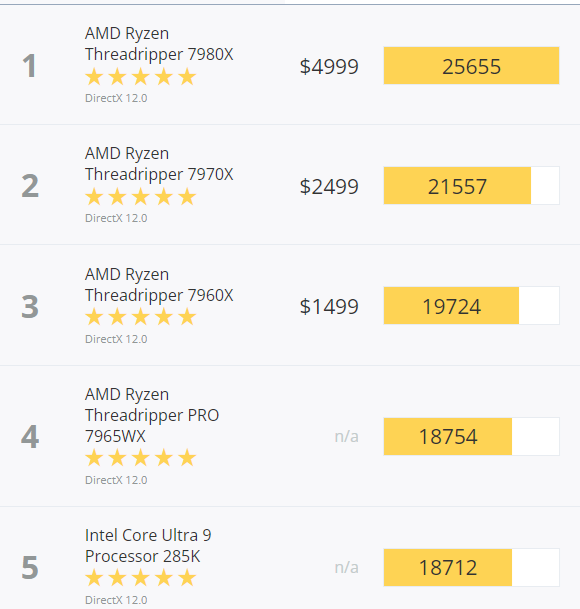Click the 19724 score bar
Screen dimensions: 580x609
(471, 306)
